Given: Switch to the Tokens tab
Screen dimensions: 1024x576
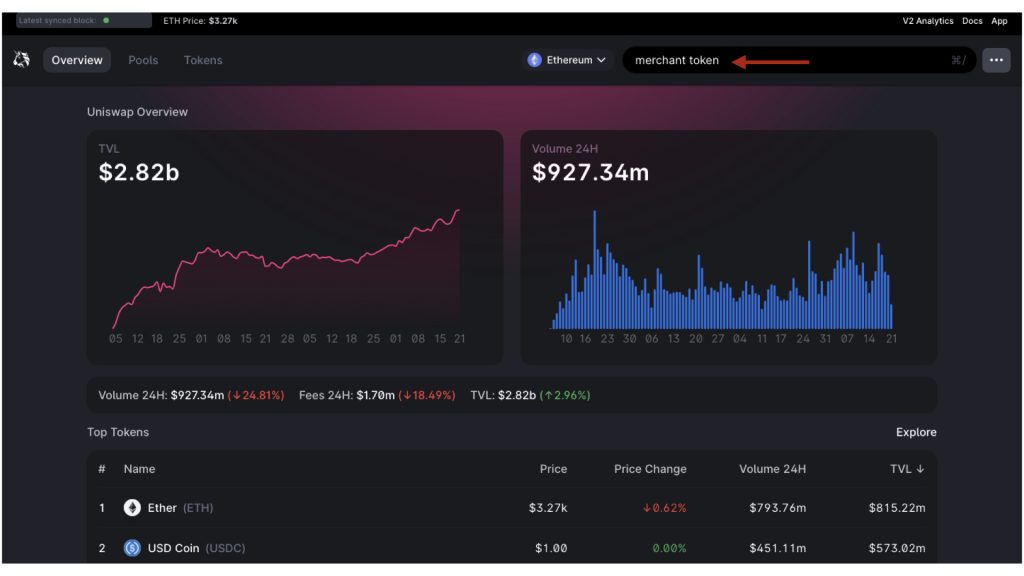Looking at the screenshot, I should tap(203, 60).
